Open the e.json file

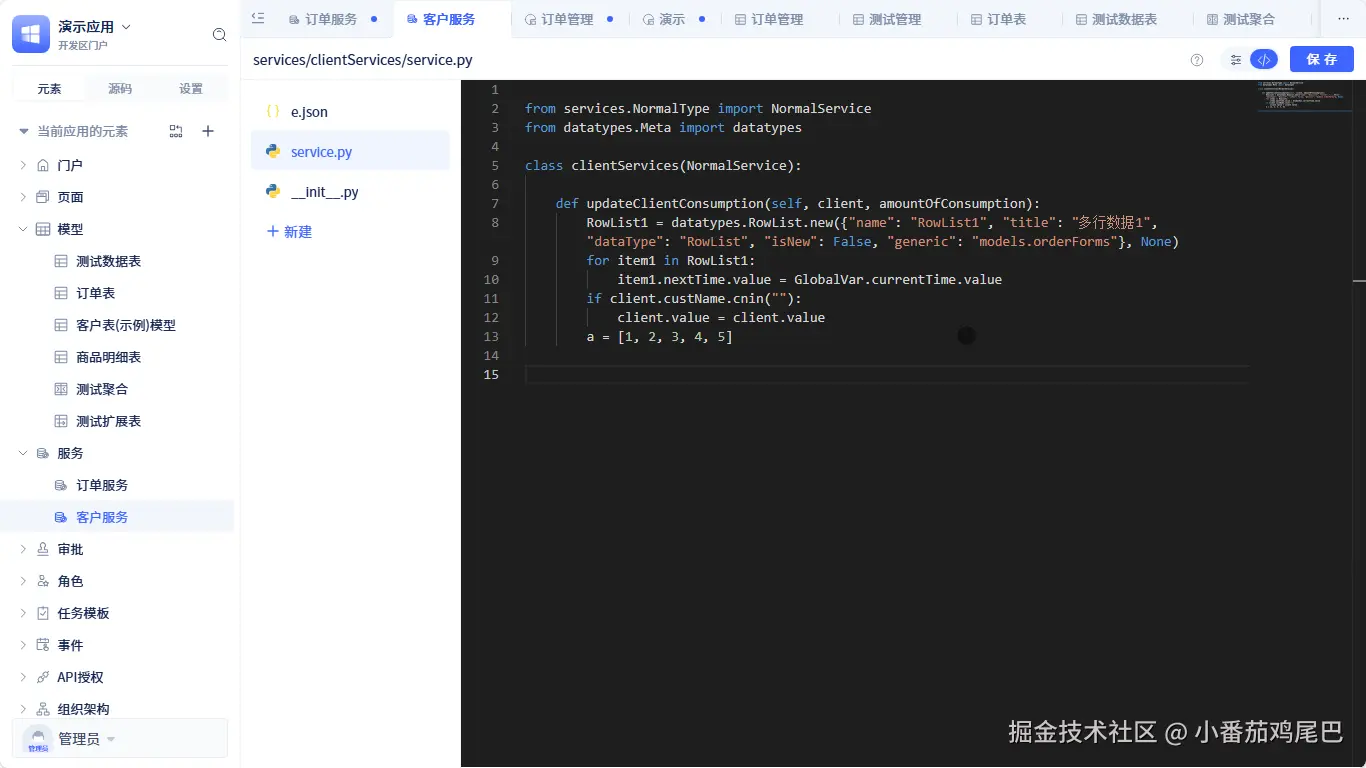[350, 112]
